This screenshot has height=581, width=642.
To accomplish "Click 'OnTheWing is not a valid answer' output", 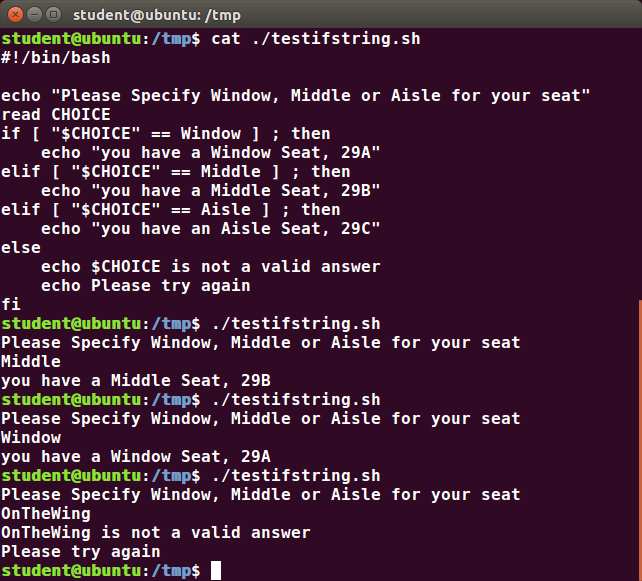I will tap(156, 533).
